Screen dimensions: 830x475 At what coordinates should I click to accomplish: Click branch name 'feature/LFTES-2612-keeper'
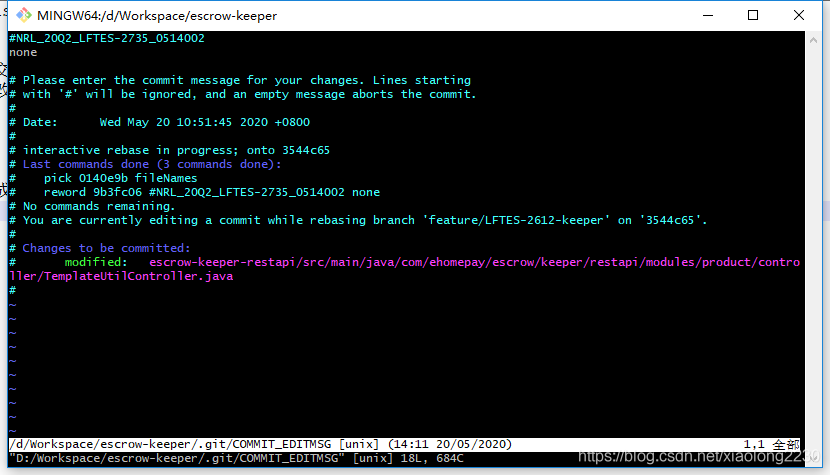click(x=516, y=220)
